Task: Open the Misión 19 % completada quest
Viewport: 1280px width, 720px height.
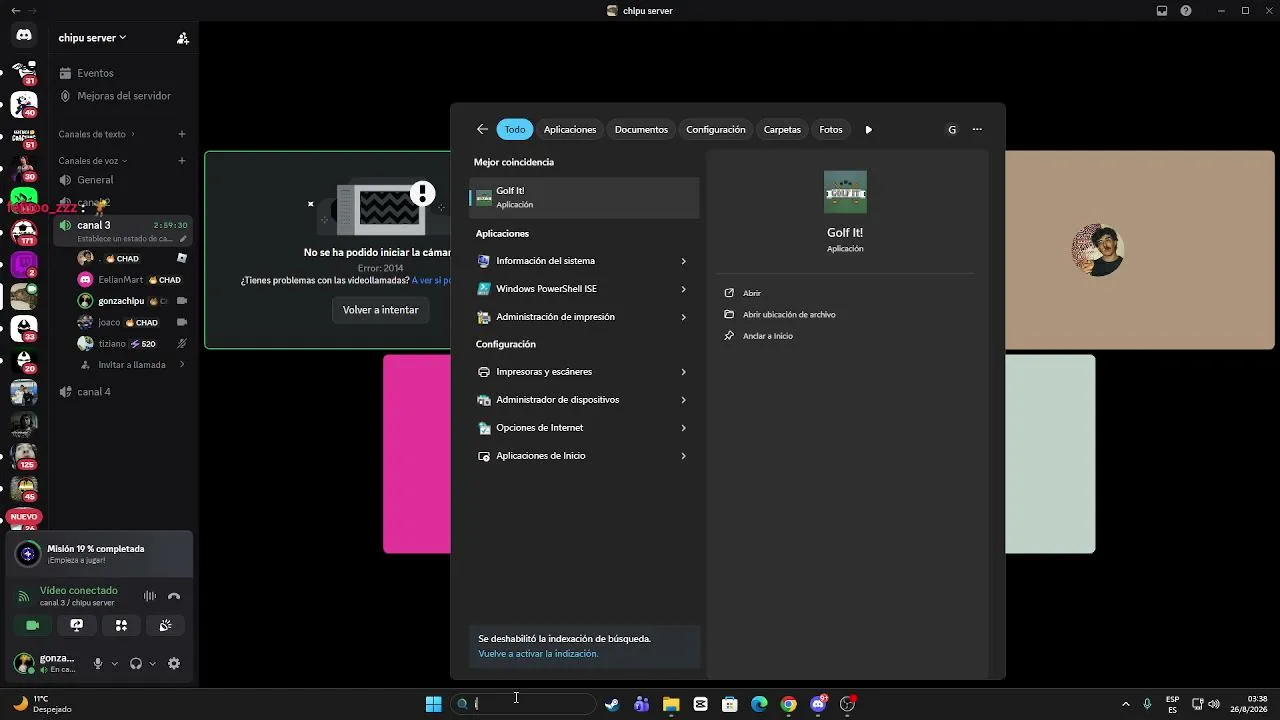Action: [x=100, y=554]
